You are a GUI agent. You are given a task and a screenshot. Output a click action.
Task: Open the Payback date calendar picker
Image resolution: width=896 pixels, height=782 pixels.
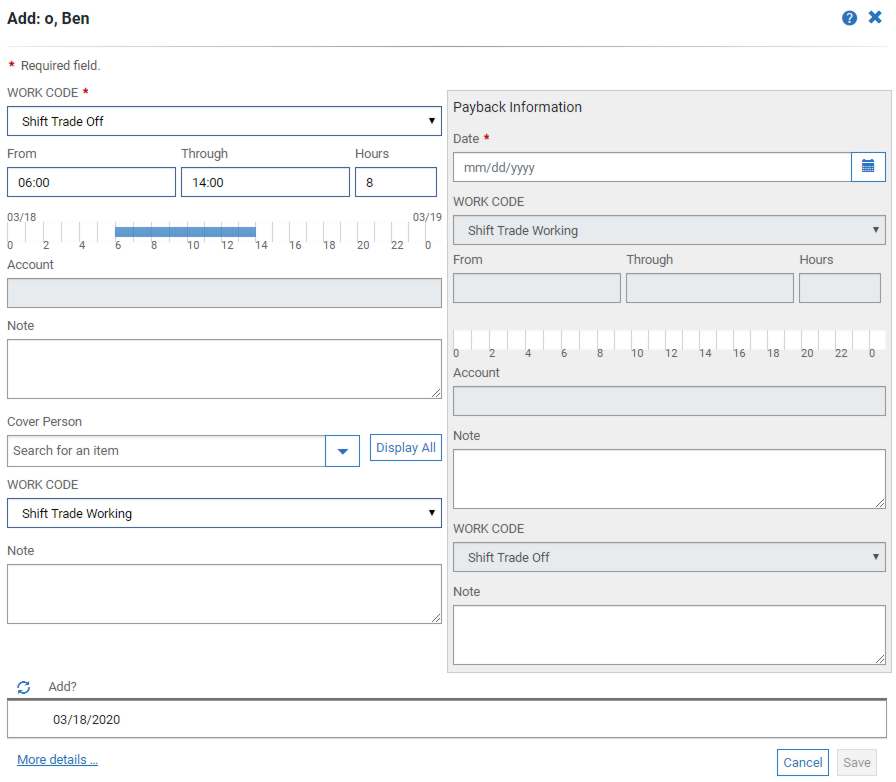[868, 167]
